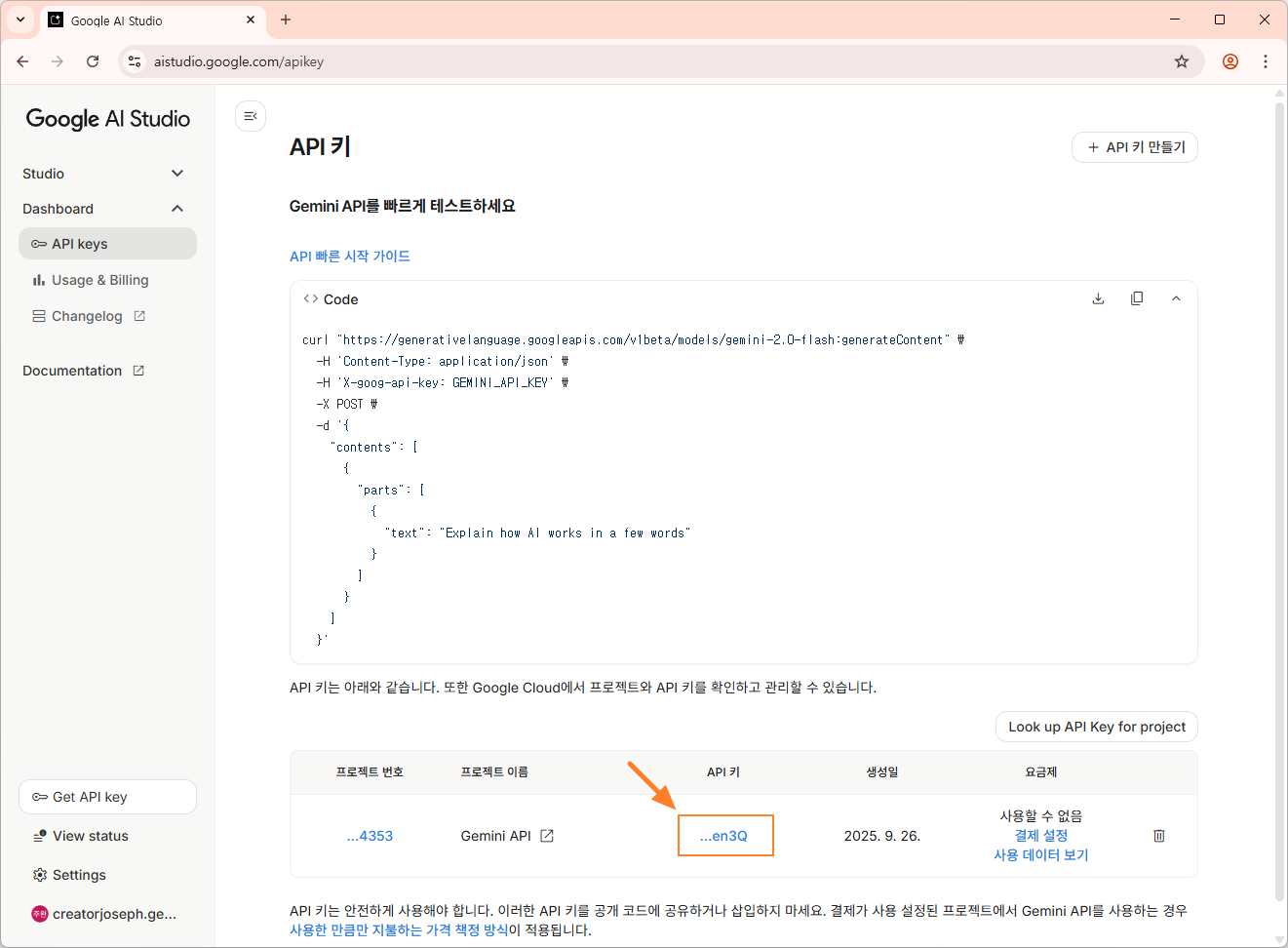Click the Get API key button
1288x948 pixels.
(107, 797)
